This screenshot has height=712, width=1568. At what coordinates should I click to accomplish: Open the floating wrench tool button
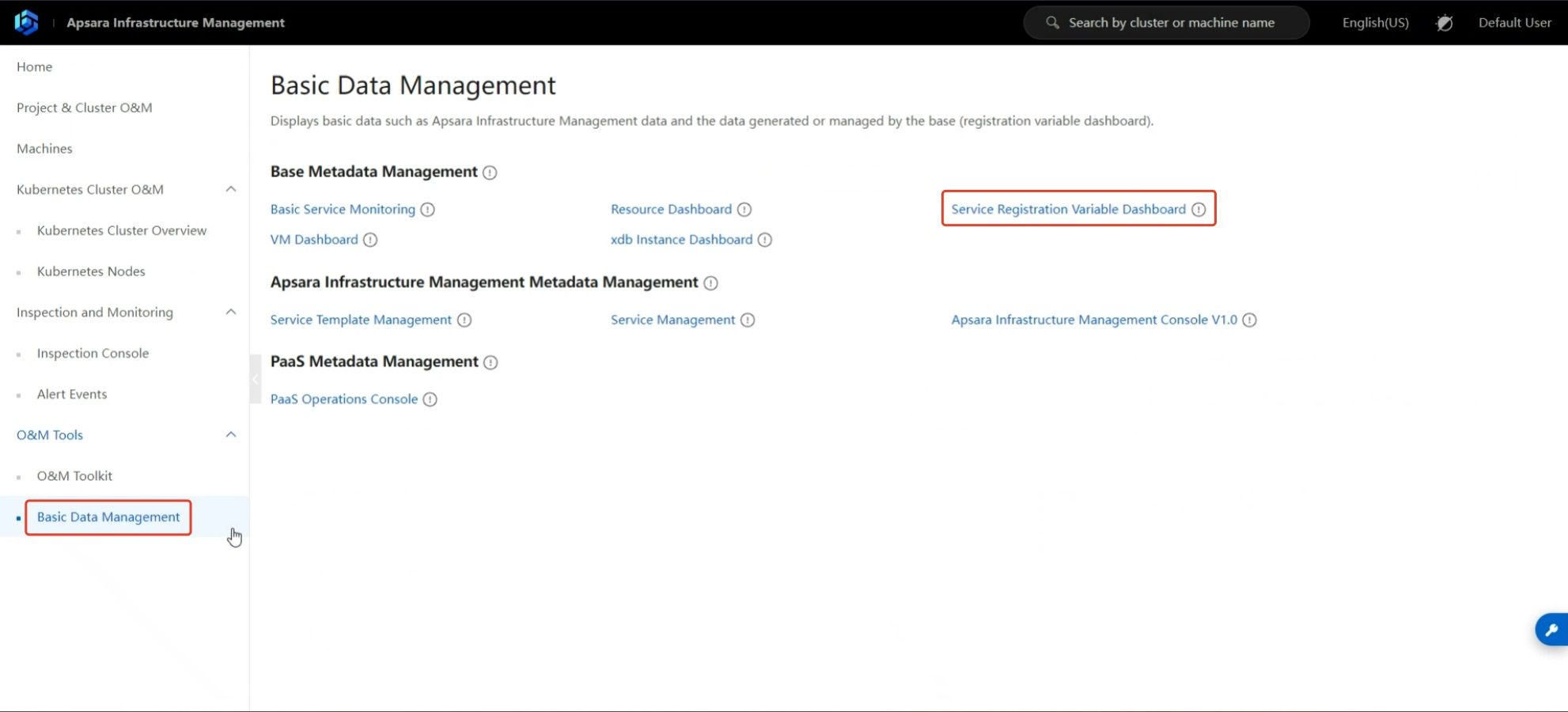(1551, 630)
